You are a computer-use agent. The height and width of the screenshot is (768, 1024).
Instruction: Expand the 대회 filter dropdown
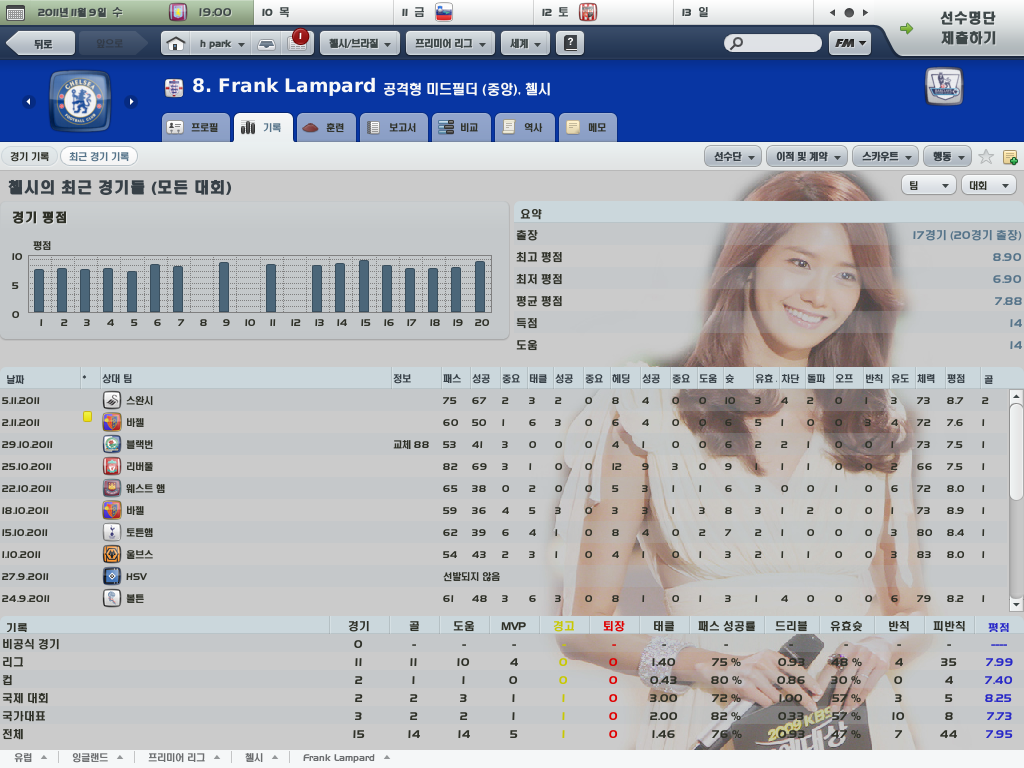(x=988, y=186)
